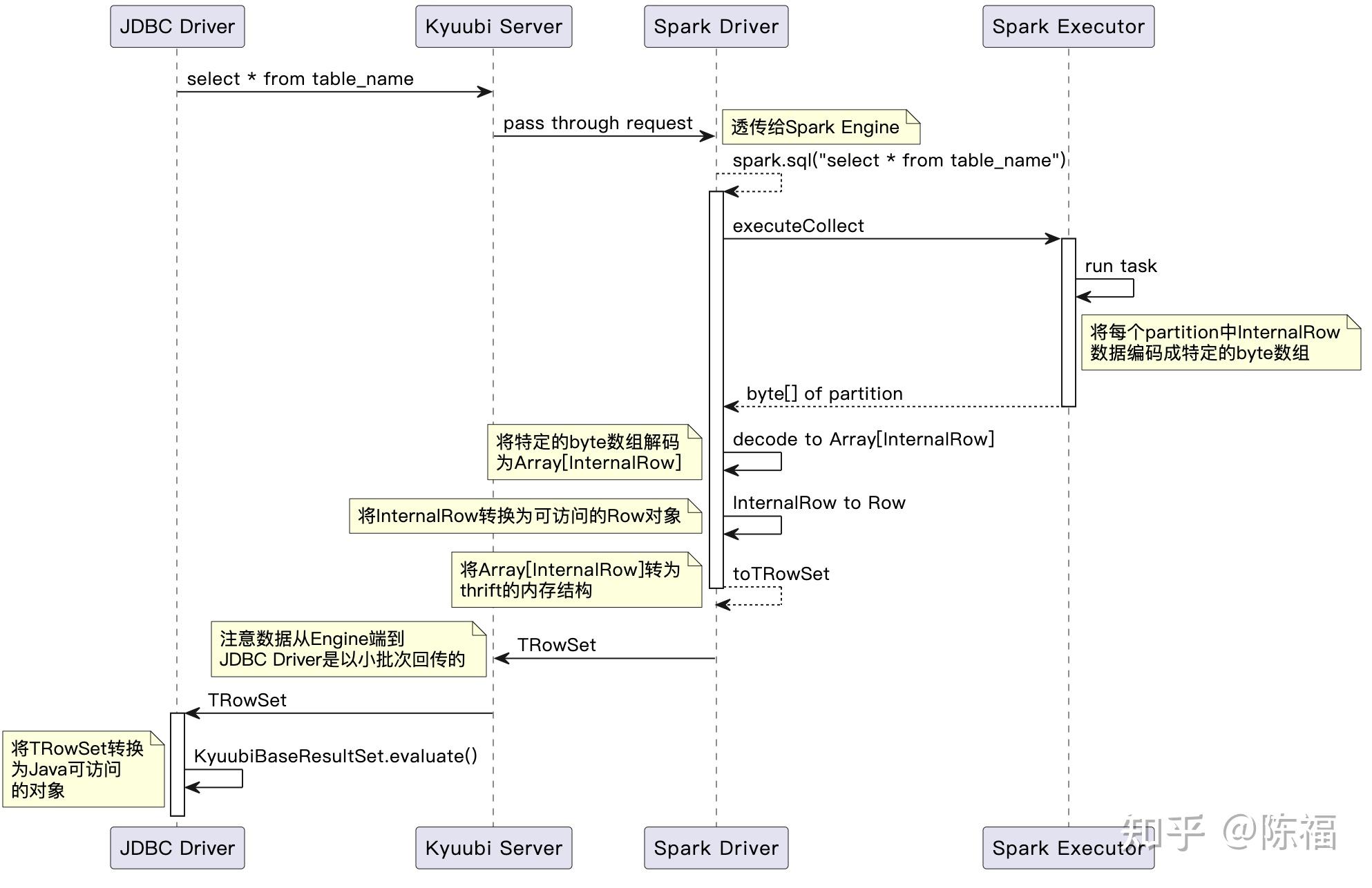The height and width of the screenshot is (888, 1372).
Task: Click the Spark Driver header box
Action: pos(716,26)
